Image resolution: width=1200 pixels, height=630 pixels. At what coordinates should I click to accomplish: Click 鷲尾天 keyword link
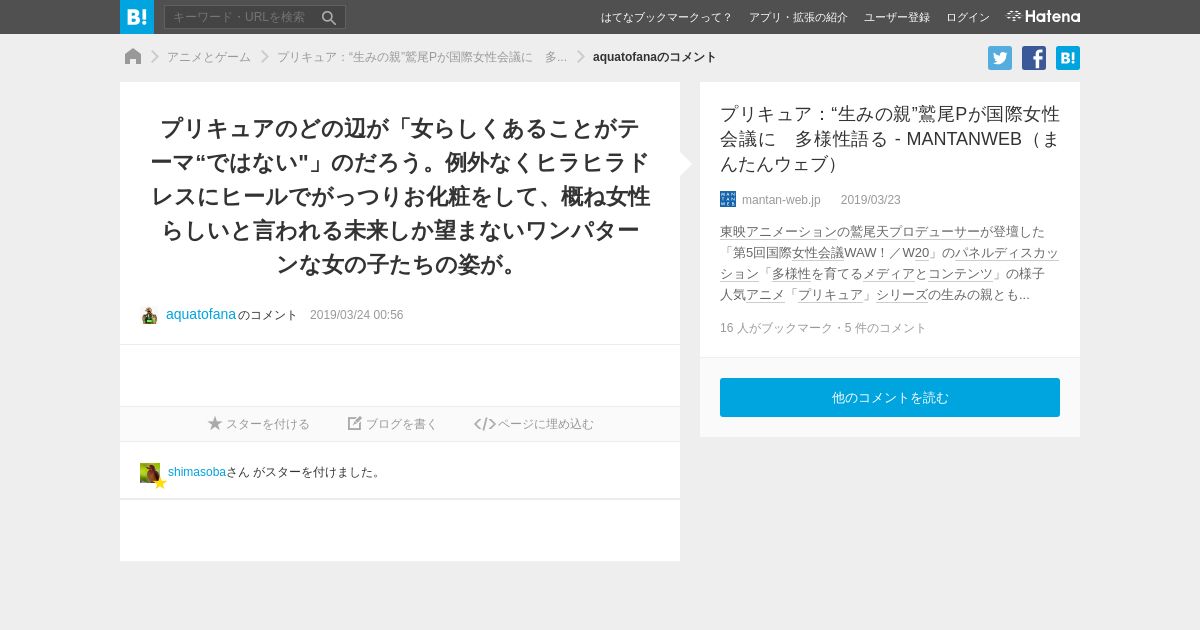(869, 231)
